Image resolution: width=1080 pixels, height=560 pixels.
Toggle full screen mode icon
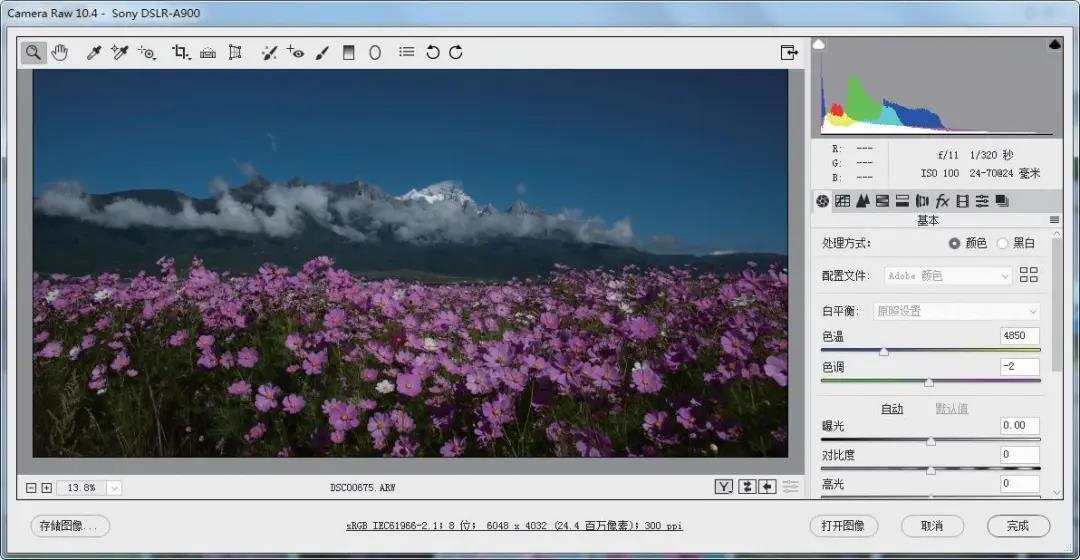point(789,52)
